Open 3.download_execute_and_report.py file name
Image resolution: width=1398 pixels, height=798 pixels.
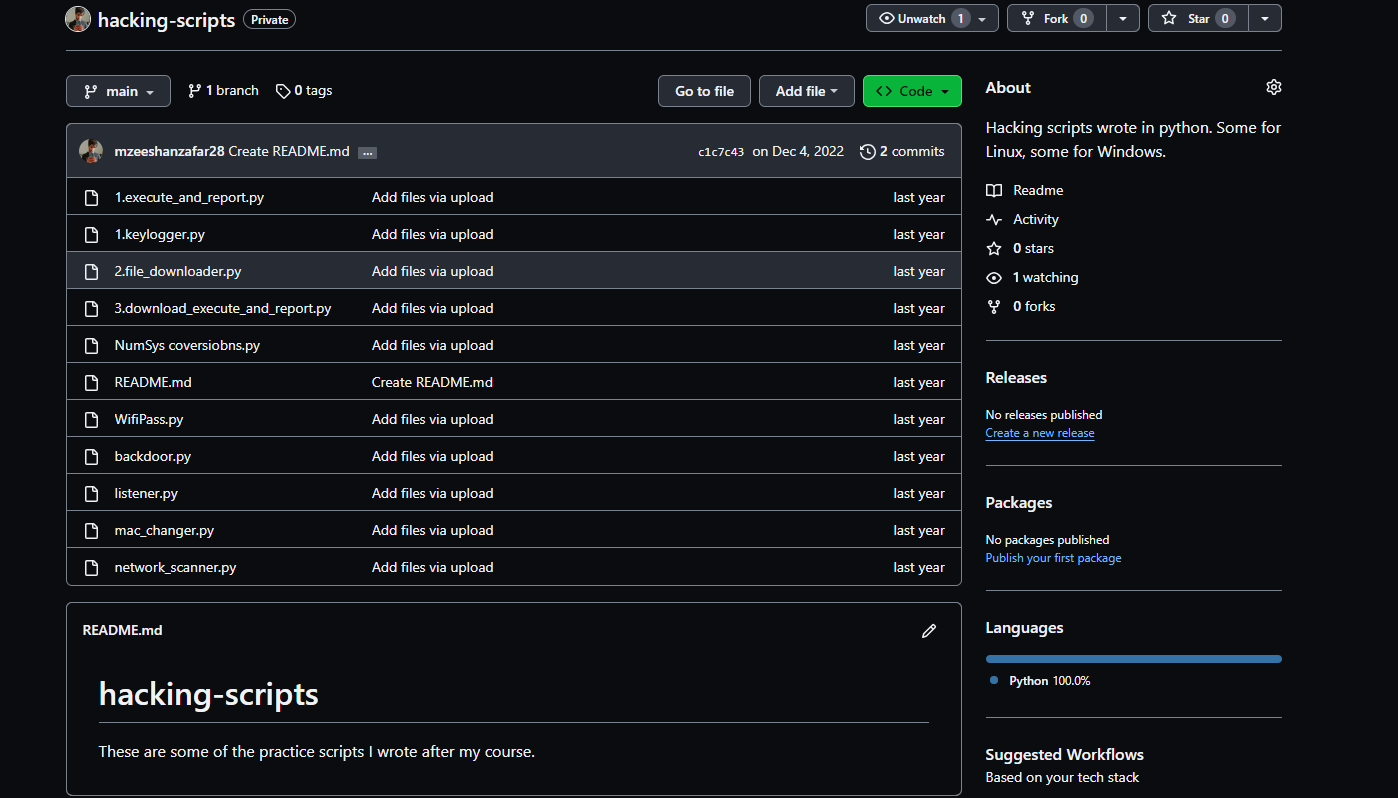223,308
